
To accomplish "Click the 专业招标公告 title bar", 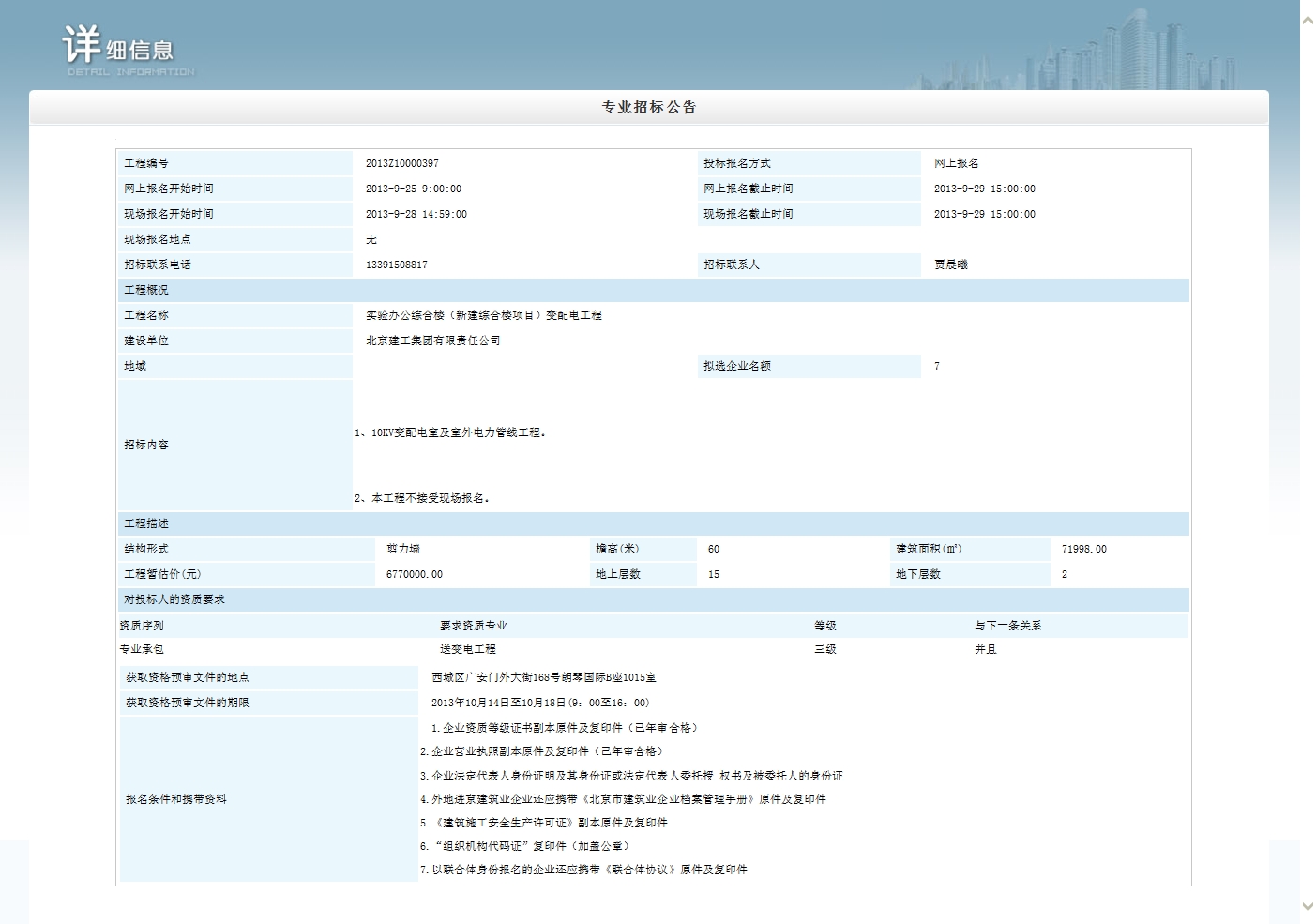I will pos(648,107).
